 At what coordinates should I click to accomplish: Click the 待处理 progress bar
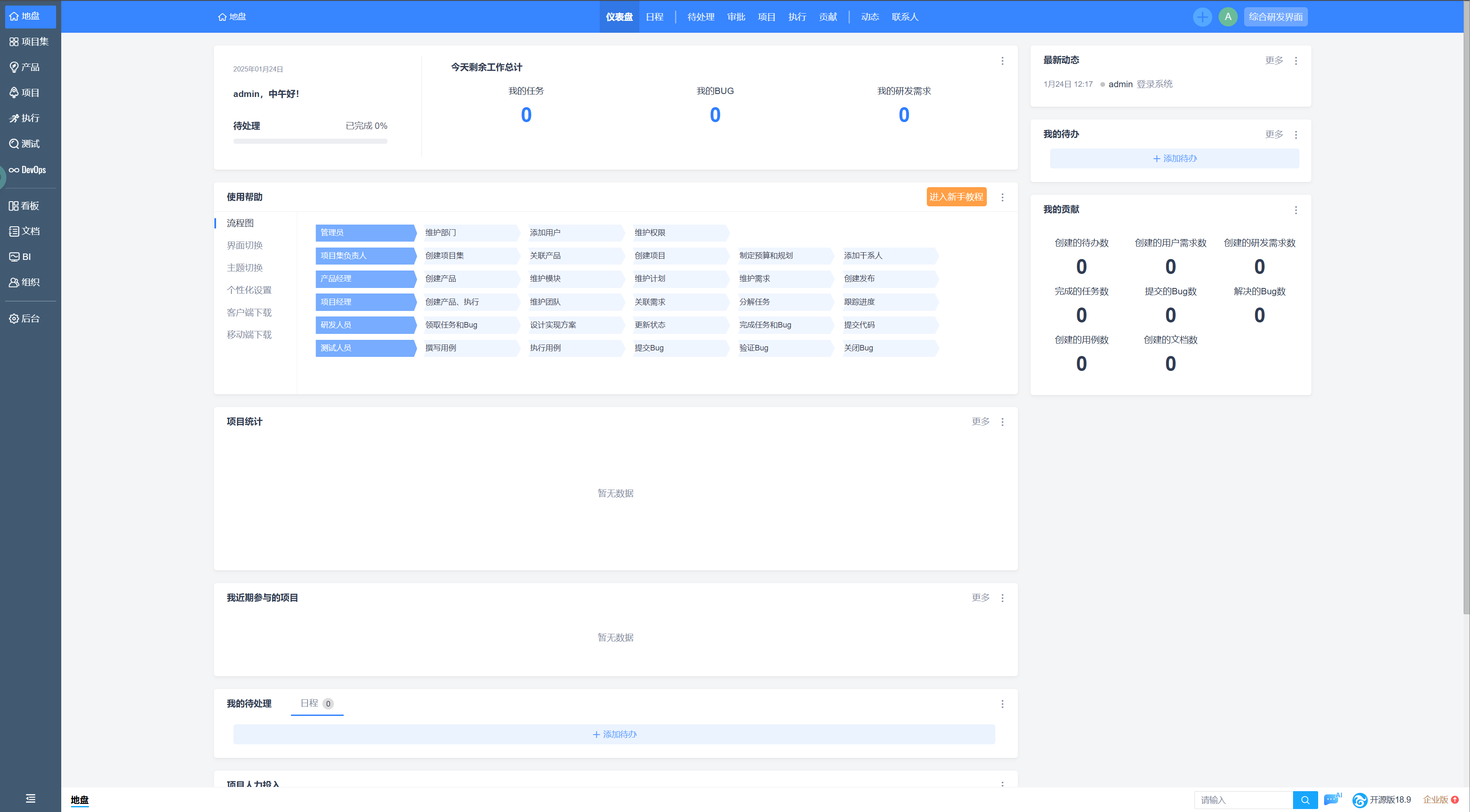coord(310,141)
